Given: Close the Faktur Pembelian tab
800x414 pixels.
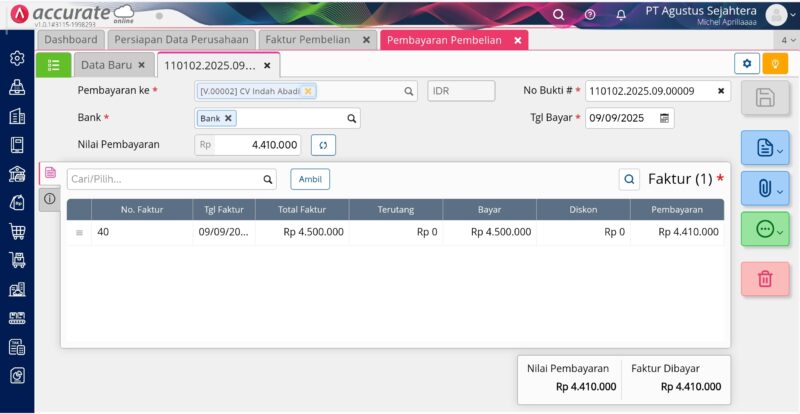Looking at the screenshot, I should 366,40.
